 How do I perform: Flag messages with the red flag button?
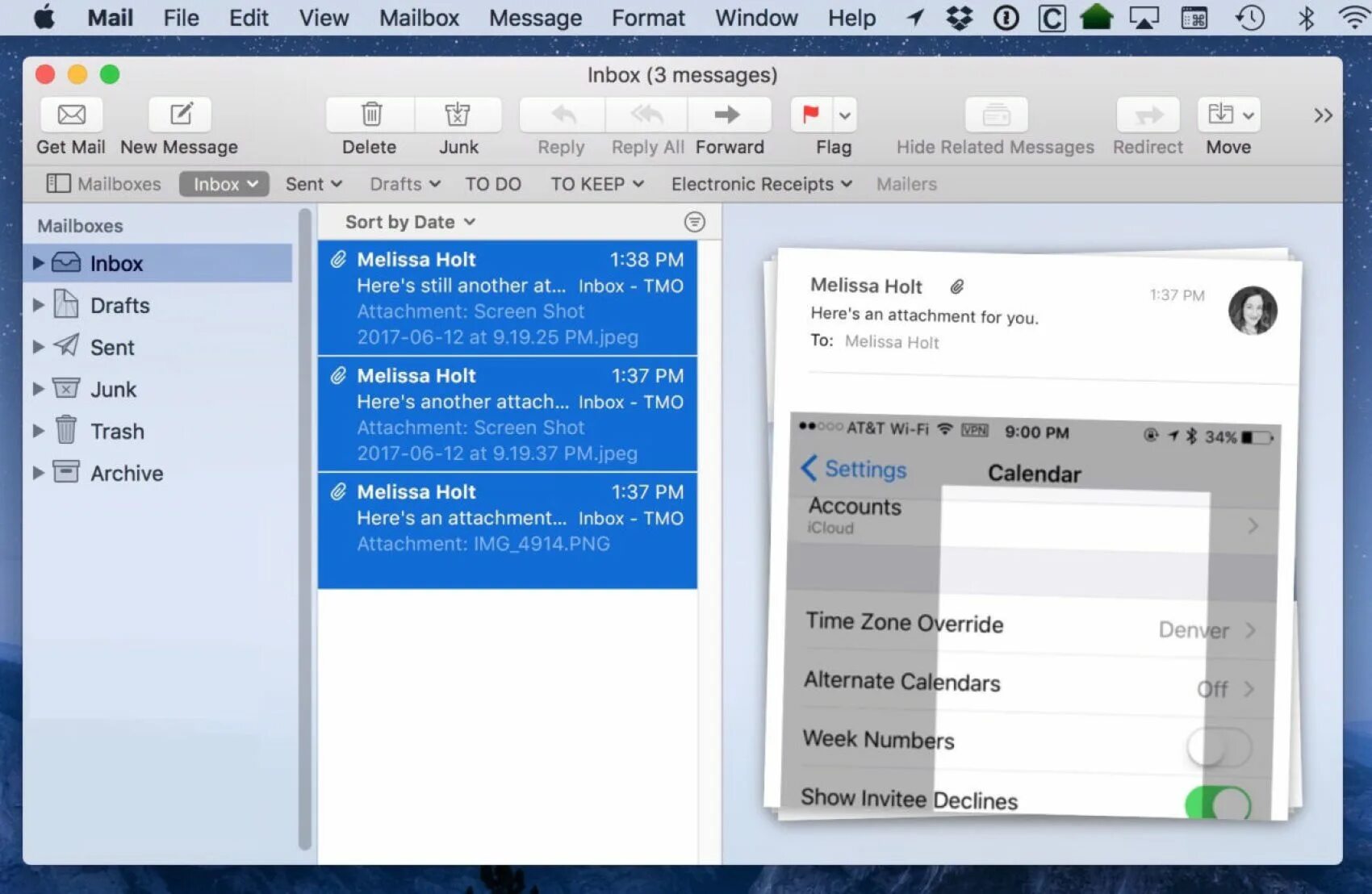click(x=811, y=115)
